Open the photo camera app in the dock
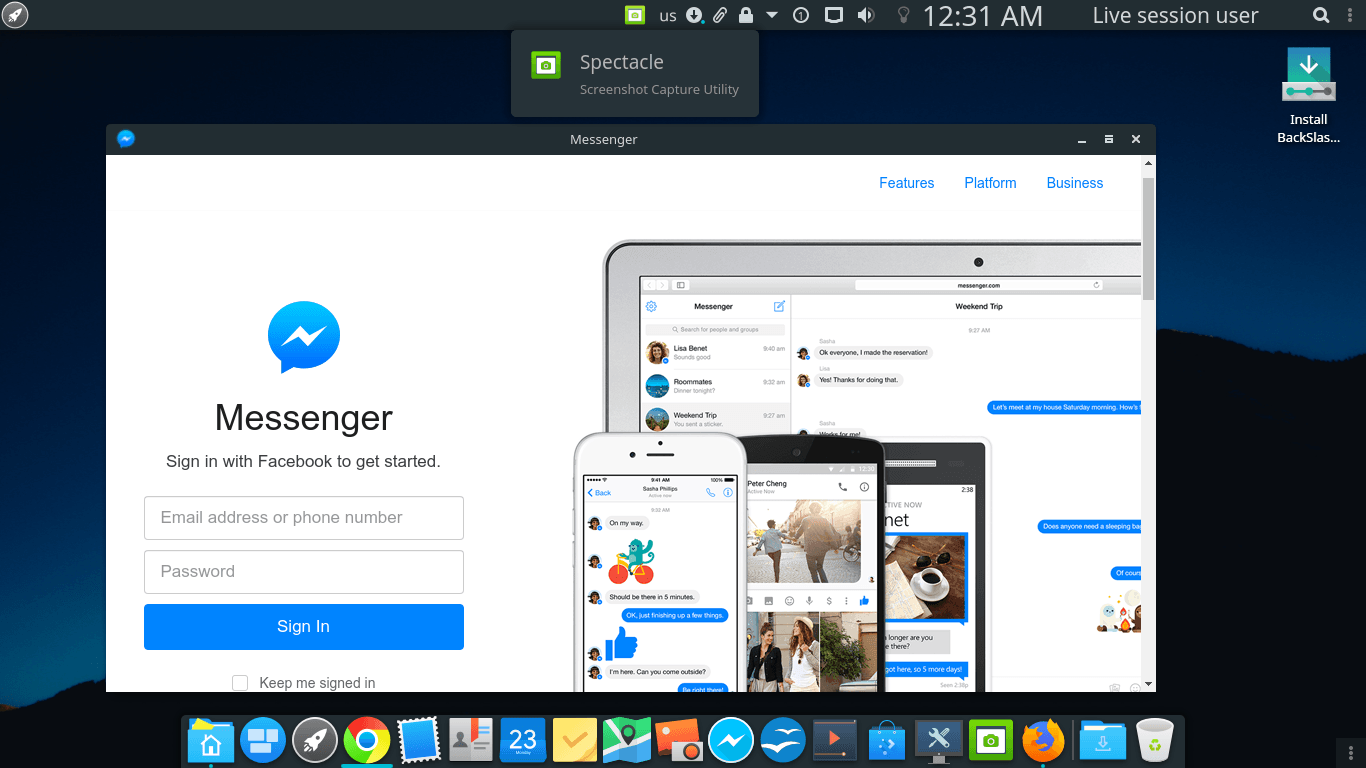The height and width of the screenshot is (768, 1366). pyautogui.click(x=679, y=741)
